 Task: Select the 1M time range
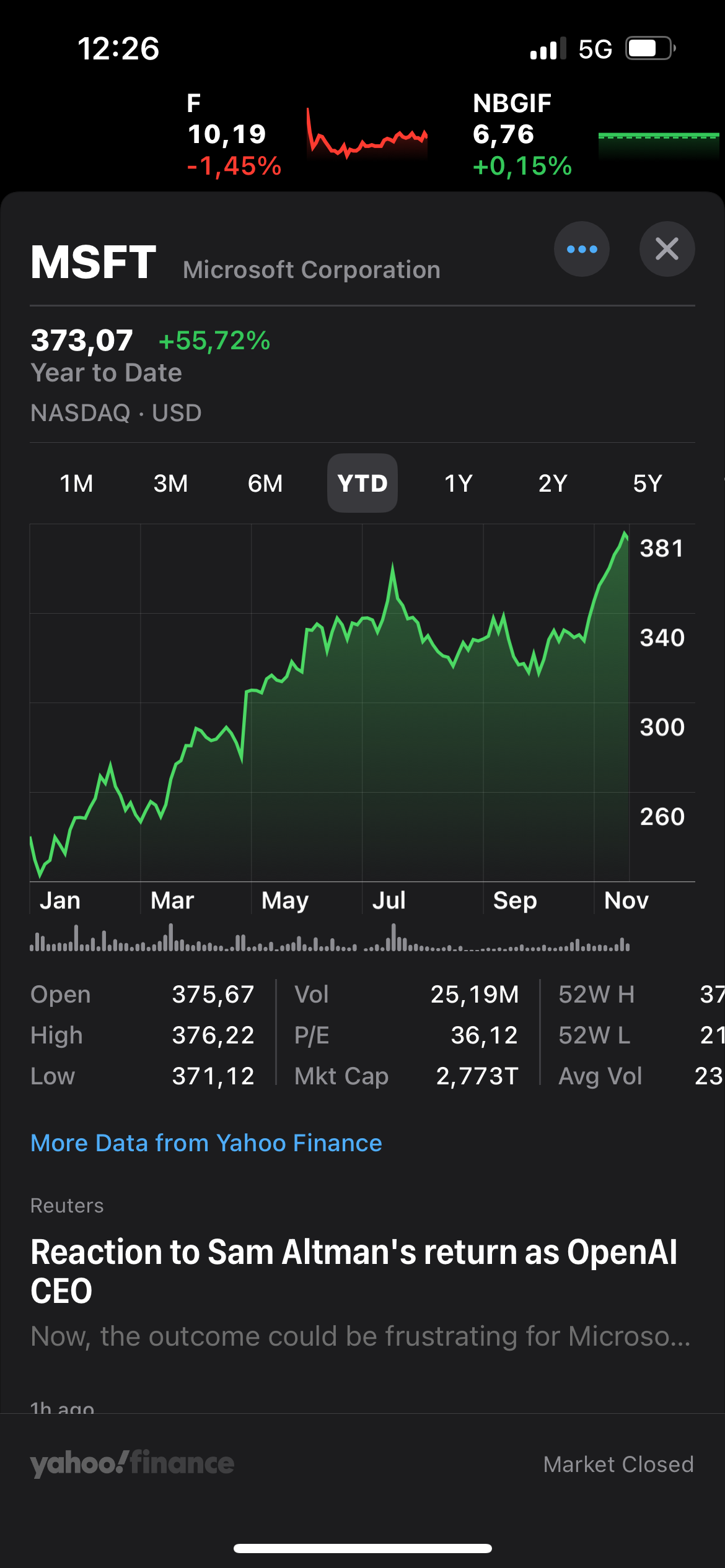[76, 483]
